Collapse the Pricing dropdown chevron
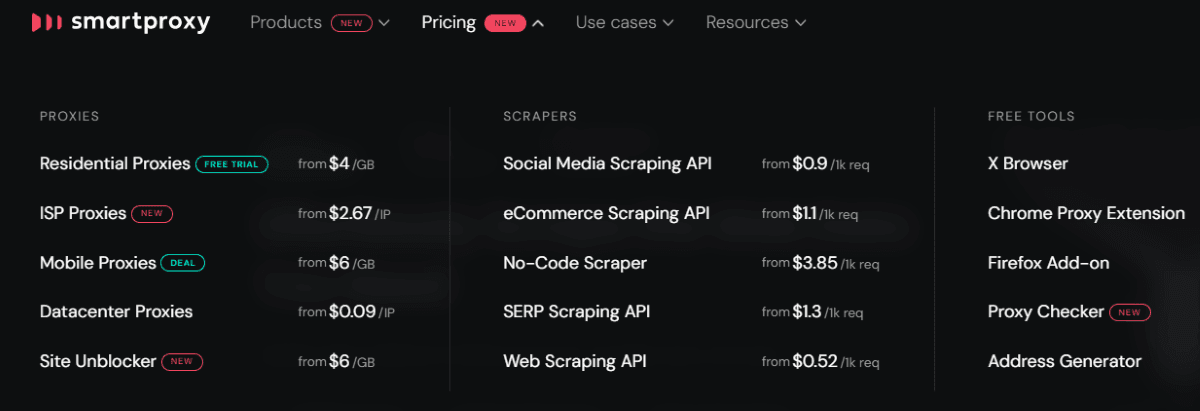This screenshot has width=1200, height=411. [539, 23]
